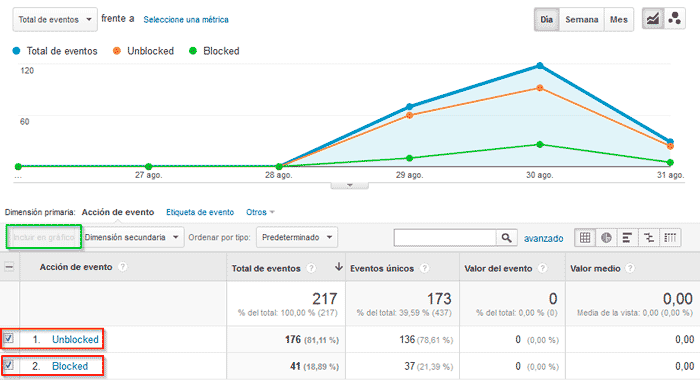The width and height of the screenshot is (700, 383).
Task: Select the pivot table view icon
Action: [x=670, y=237]
